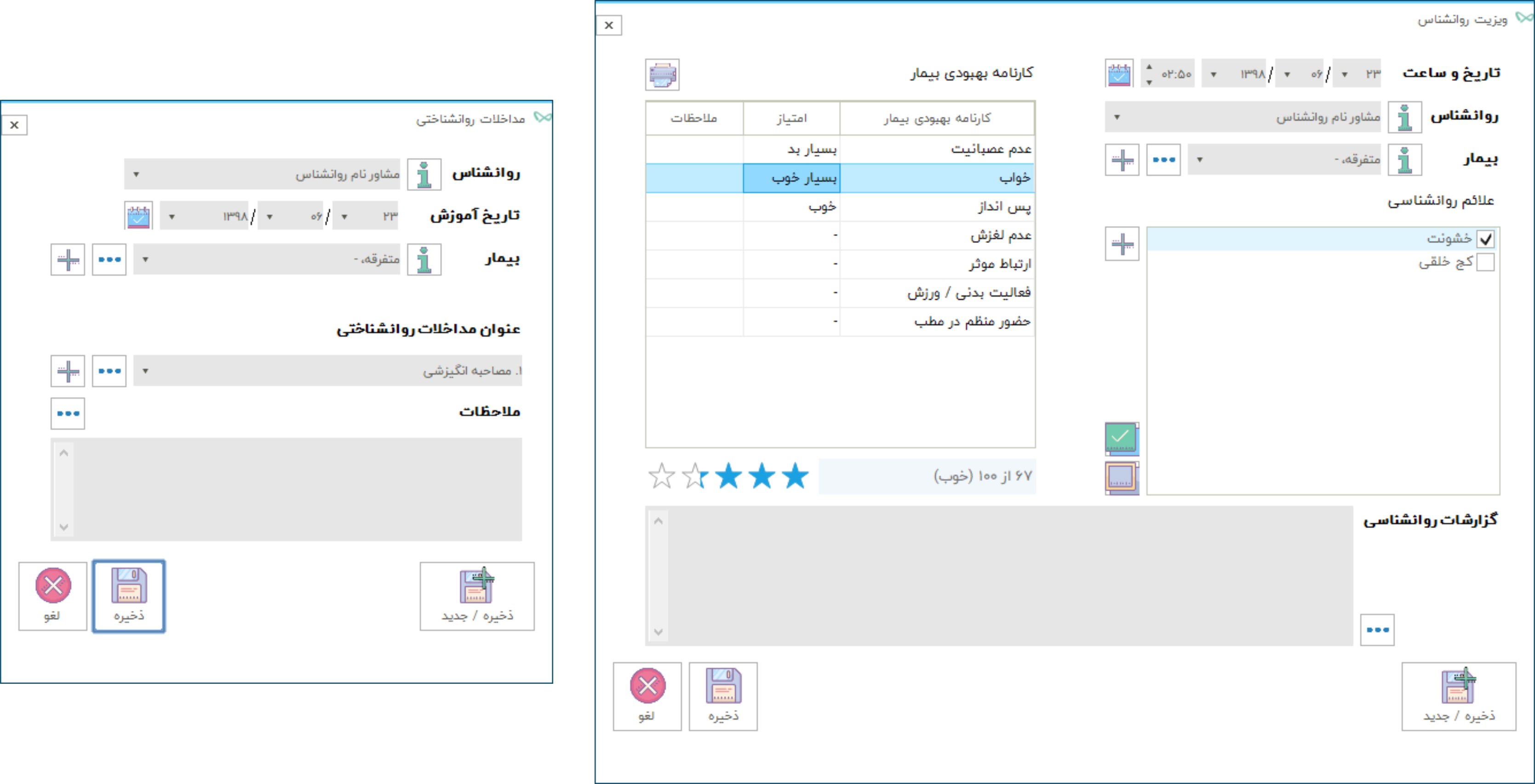1535x784 pixels.
Task: Open the year dropdown of the training date
Action: click(x=204, y=216)
